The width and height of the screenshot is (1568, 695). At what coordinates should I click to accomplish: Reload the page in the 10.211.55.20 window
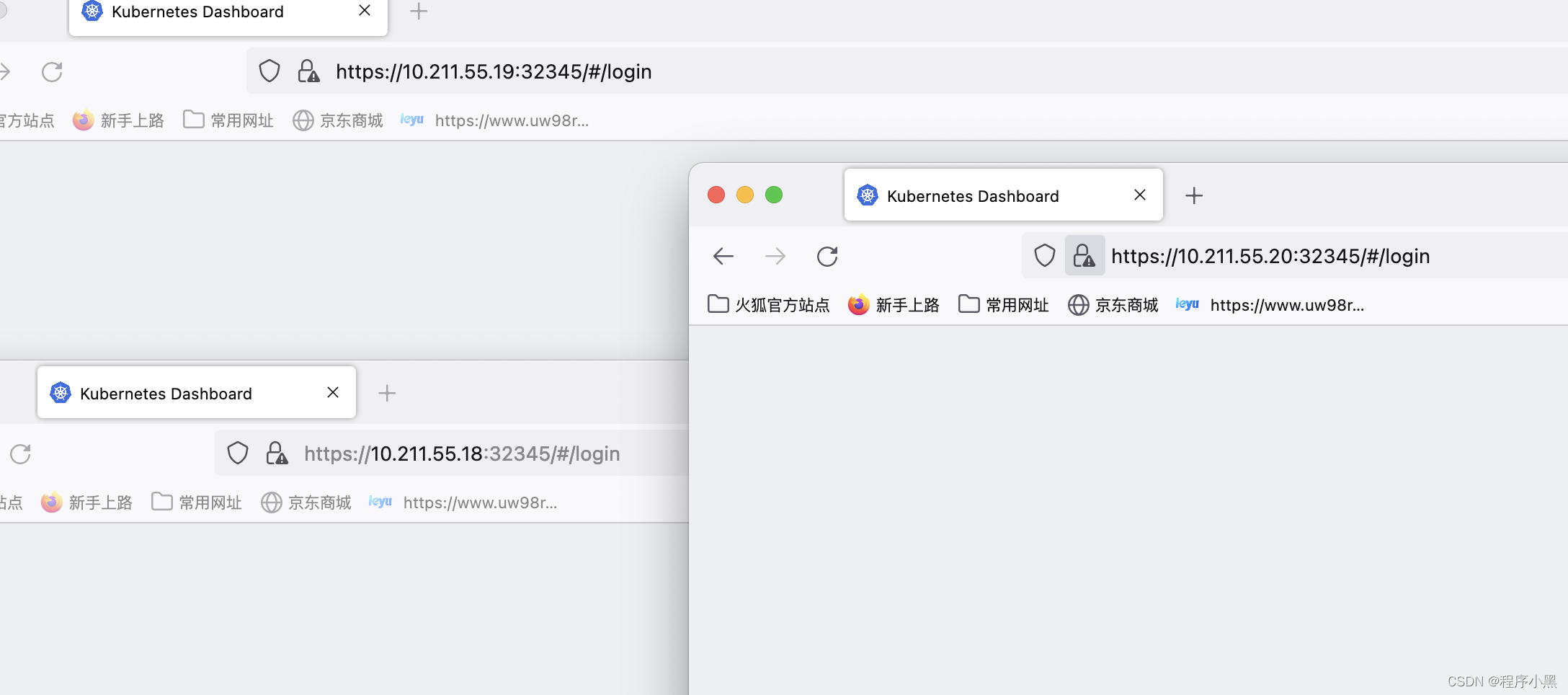coord(827,256)
